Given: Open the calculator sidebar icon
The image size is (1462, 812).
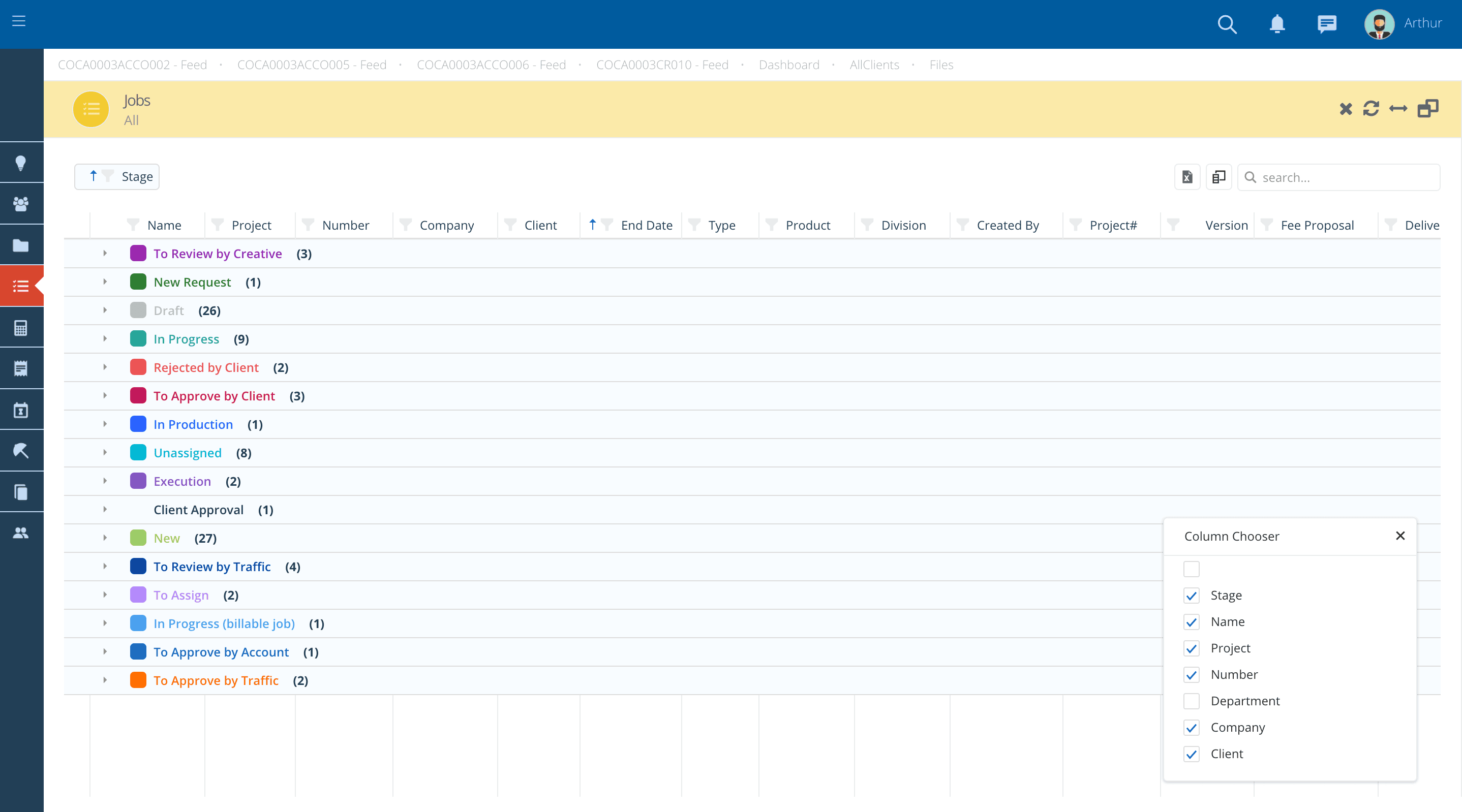Looking at the screenshot, I should click(21, 327).
